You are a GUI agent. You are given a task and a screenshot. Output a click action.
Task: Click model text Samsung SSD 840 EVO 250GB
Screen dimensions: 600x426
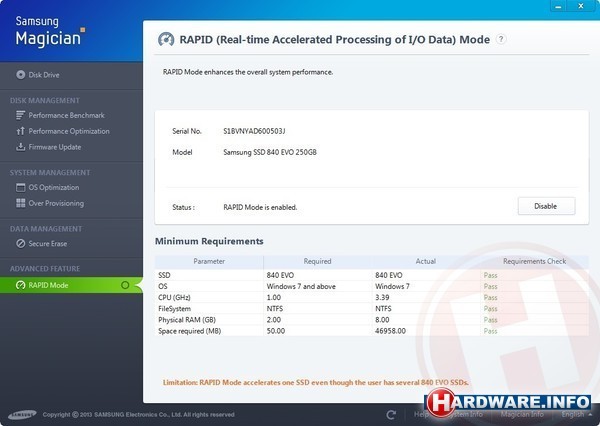click(270, 152)
